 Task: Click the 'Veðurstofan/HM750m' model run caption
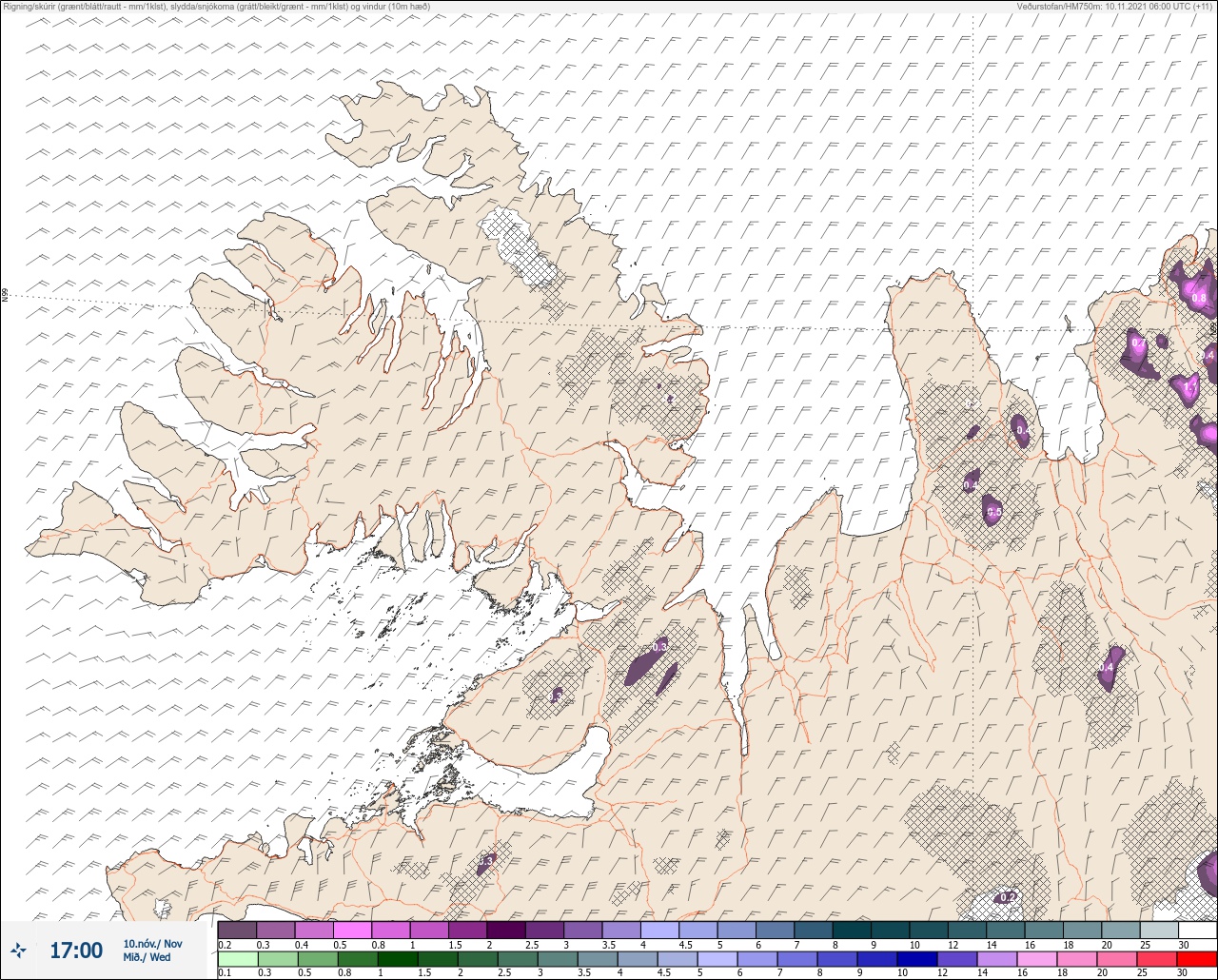(x=1116, y=6)
